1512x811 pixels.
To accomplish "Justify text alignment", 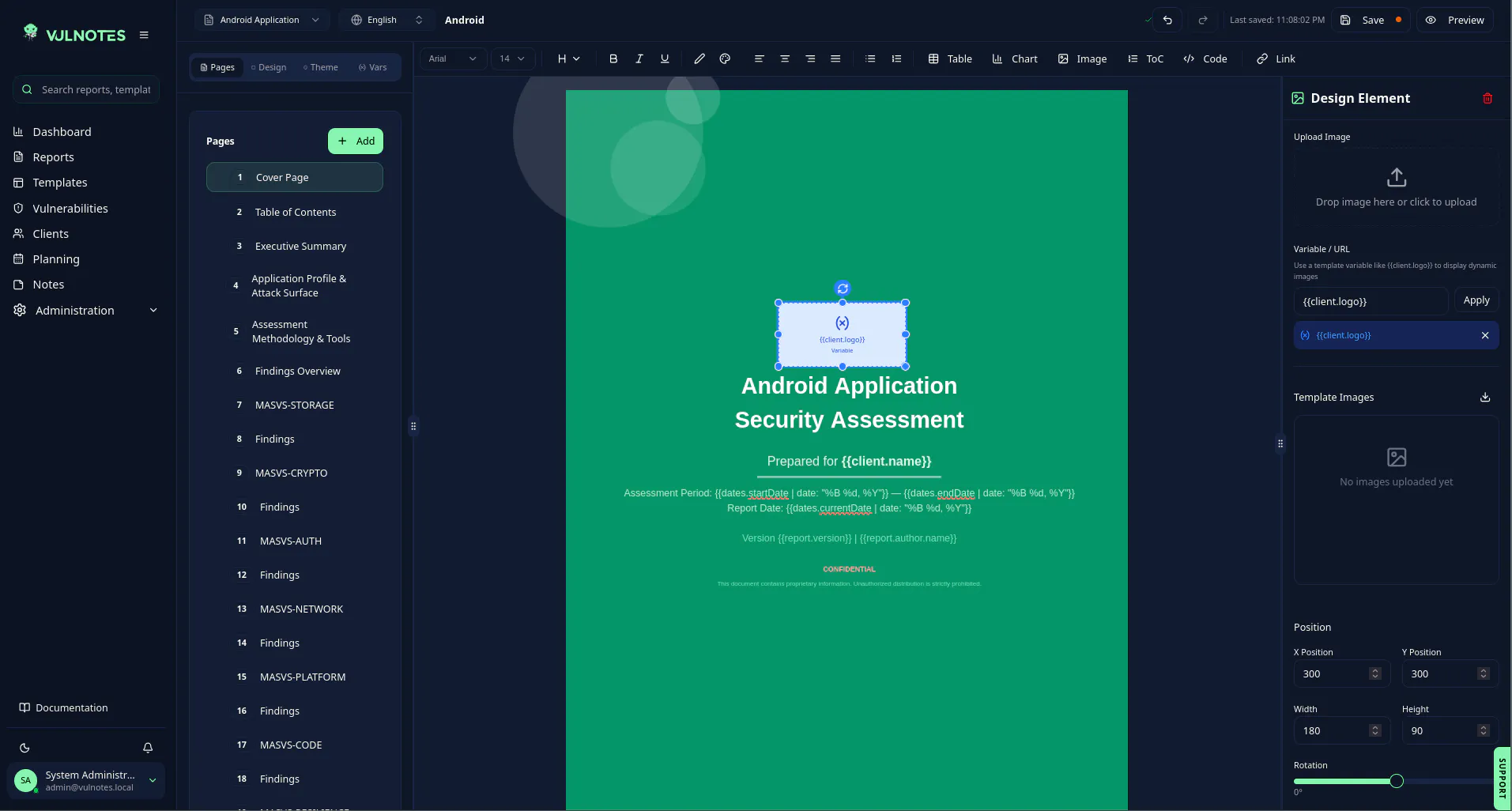I will pos(835,58).
